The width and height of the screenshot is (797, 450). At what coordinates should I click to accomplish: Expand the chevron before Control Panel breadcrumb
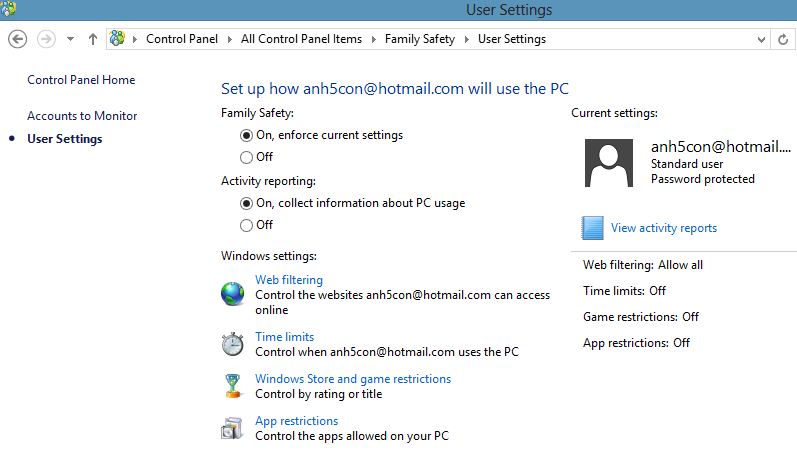pos(135,39)
